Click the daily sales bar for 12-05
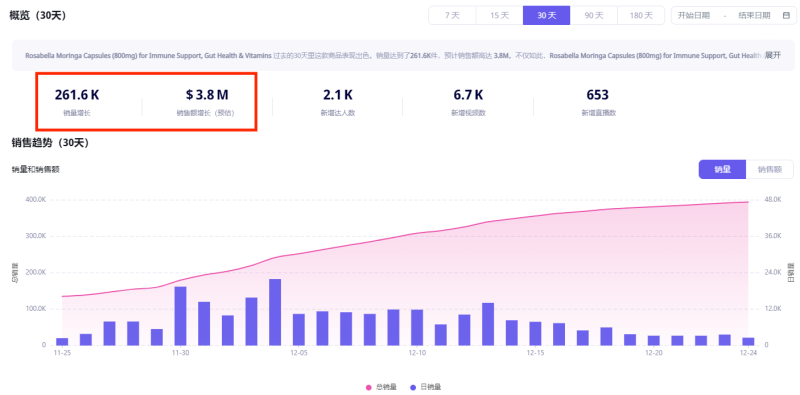Screen dimensions: 800x395 (x=298, y=330)
